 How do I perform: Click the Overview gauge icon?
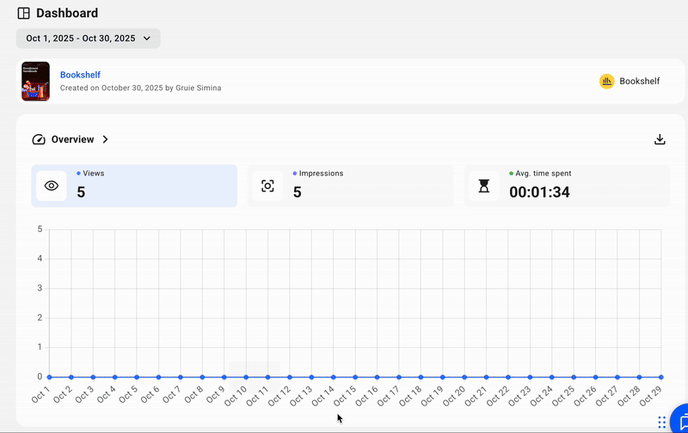pyautogui.click(x=39, y=140)
